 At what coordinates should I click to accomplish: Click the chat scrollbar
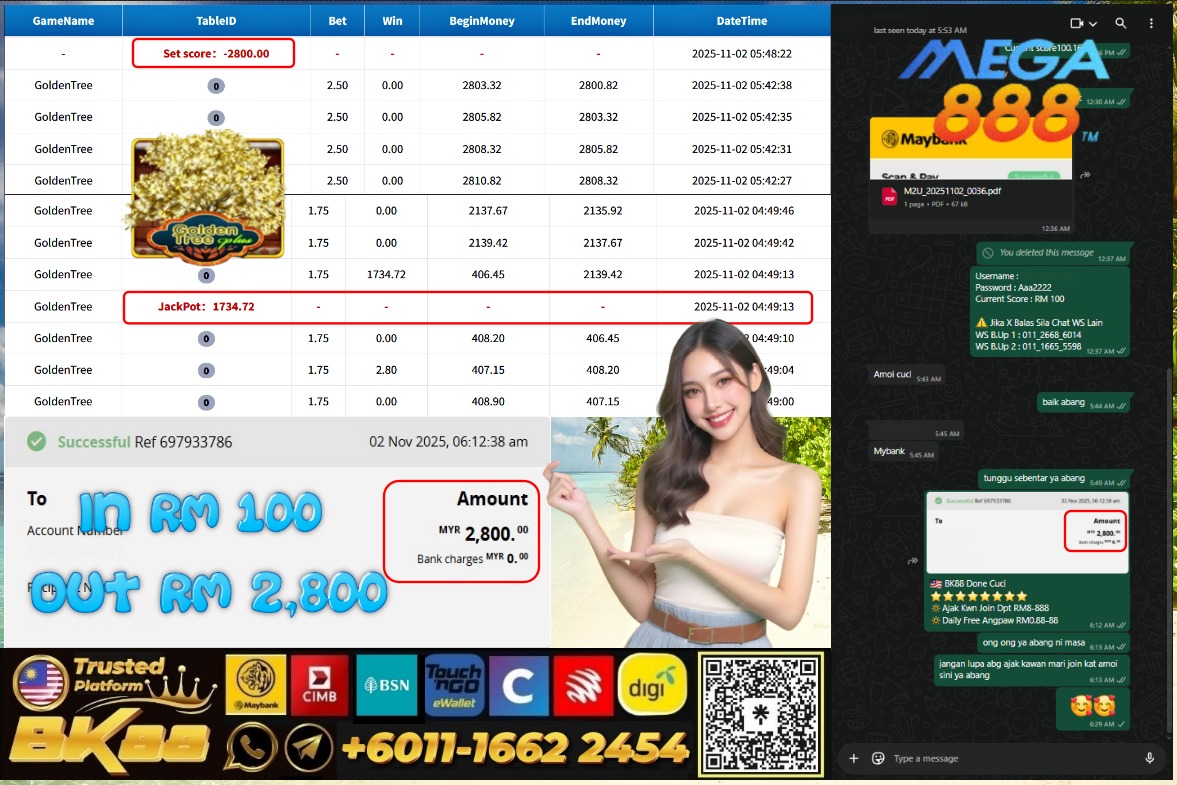pos(1170,500)
